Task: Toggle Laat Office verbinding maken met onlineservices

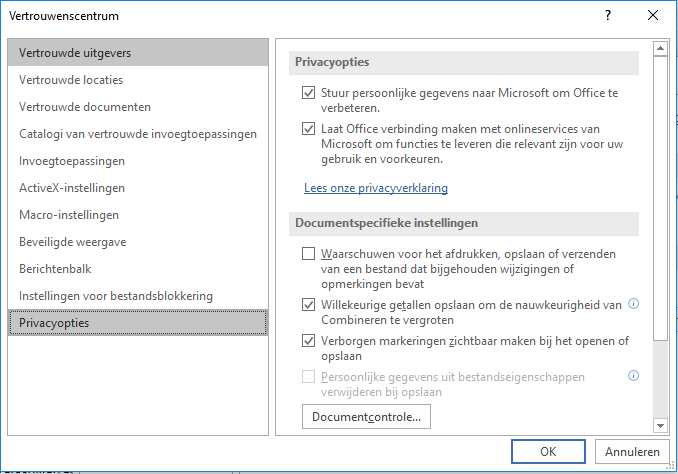Action: [308, 129]
